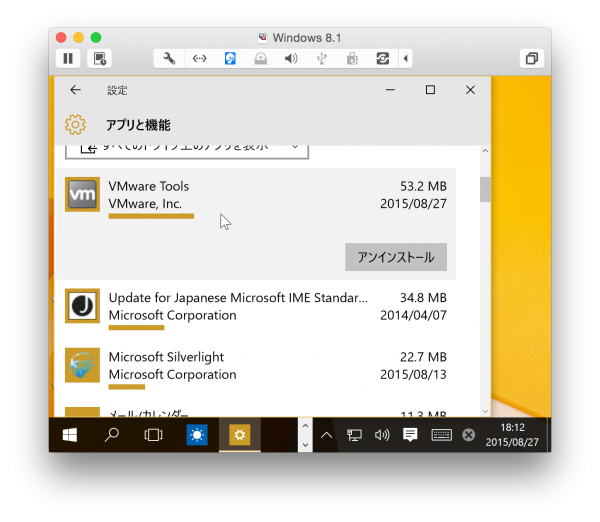Click the VMware Tools vm icon
This screenshot has width=600, height=522.
pyautogui.click(x=82, y=194)
